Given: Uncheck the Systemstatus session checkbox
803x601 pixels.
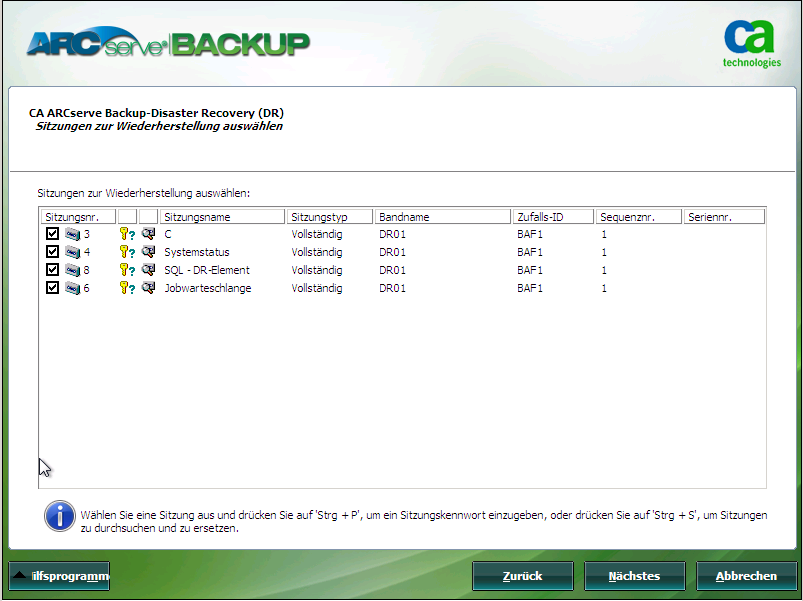Looking at the screenshot, I should click(x=53, y=252).
